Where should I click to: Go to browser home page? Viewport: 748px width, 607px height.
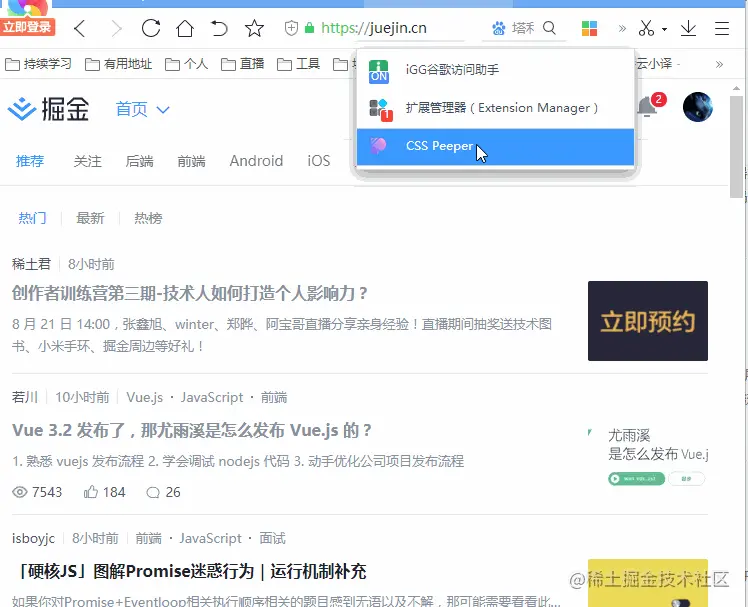[185, 28]
